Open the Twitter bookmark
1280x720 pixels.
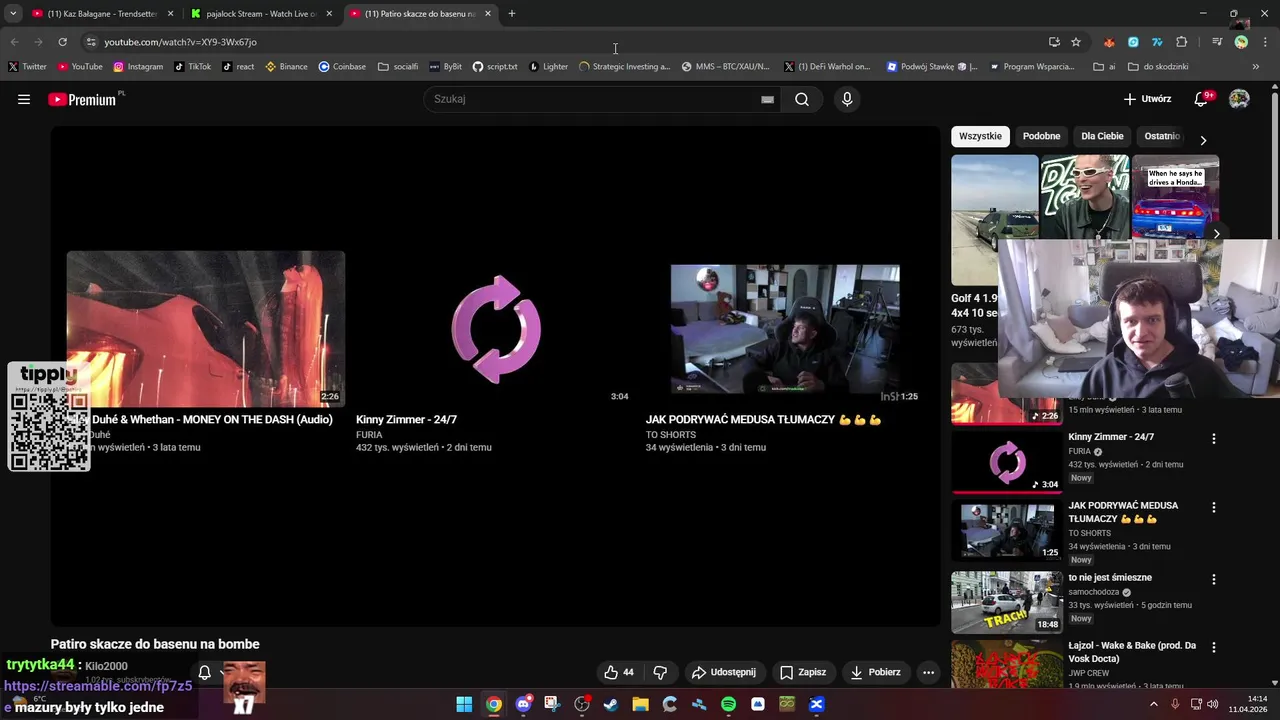coord(27,66)
